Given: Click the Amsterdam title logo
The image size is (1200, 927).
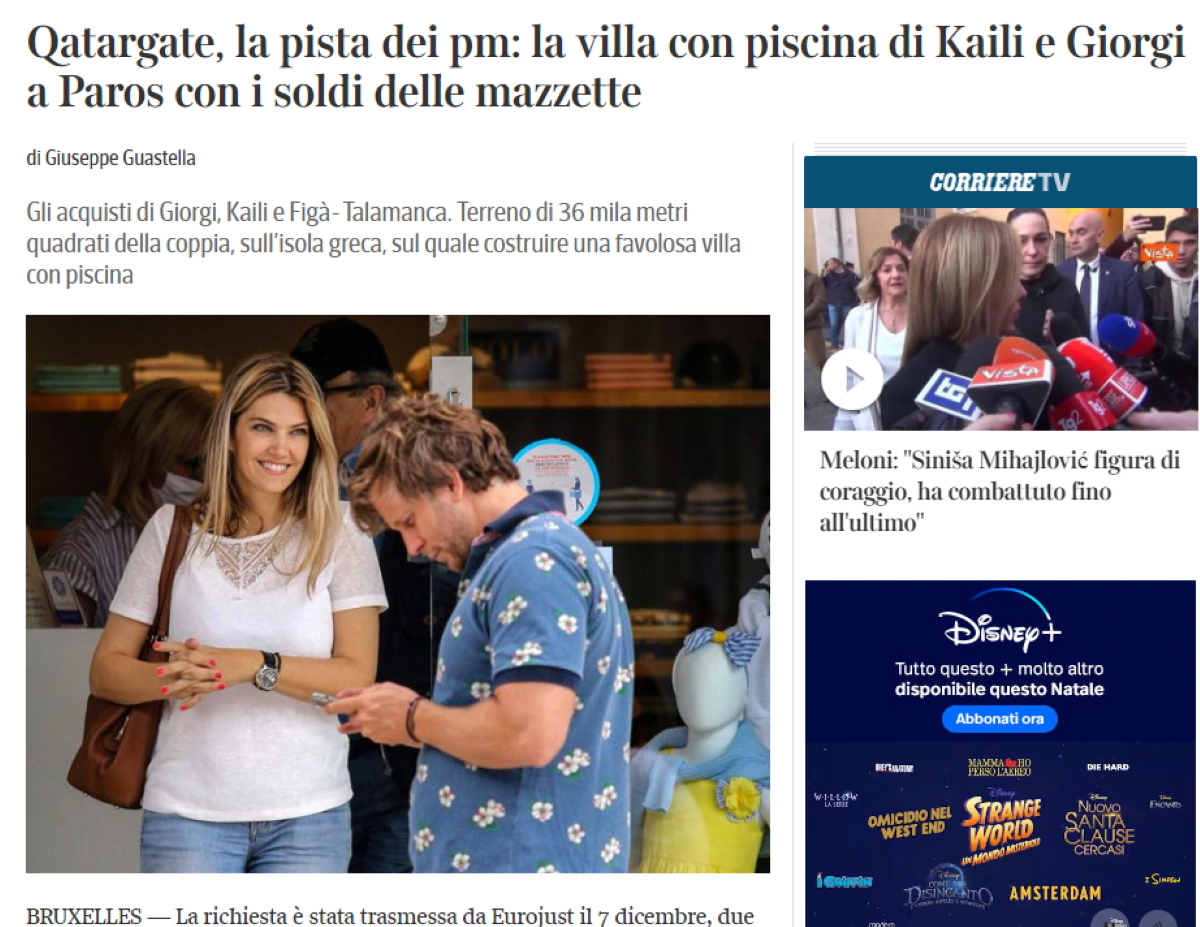Looking at the screenshot, I should 1055,893.
